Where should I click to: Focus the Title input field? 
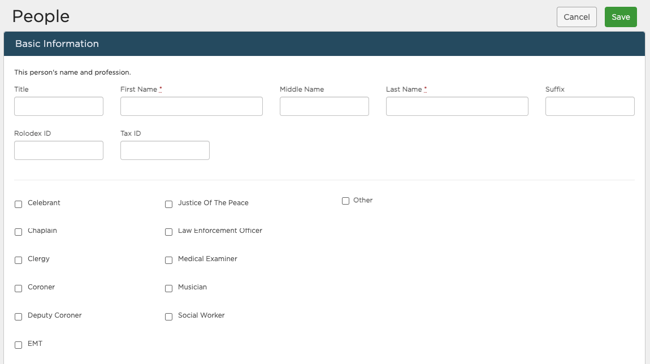(x=59, y=106)
